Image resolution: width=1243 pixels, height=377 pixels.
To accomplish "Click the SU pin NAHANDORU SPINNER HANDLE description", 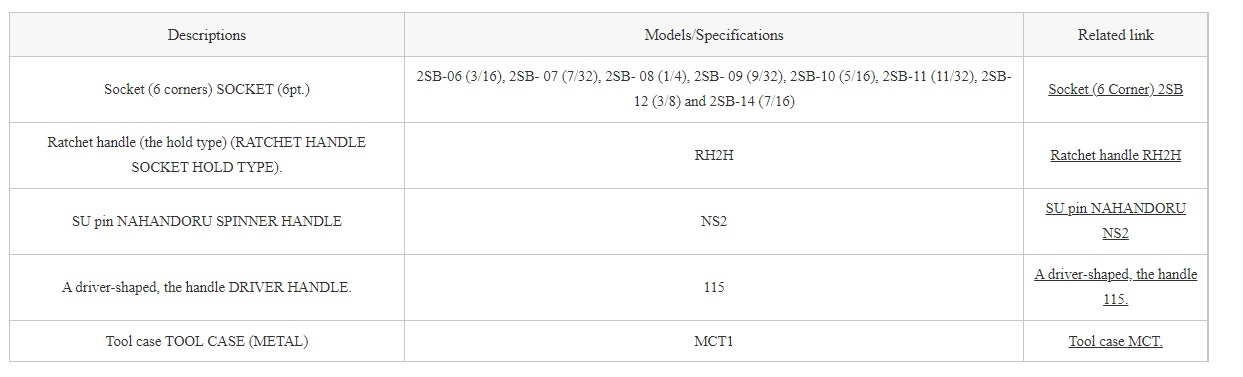I will pos(207,221).
